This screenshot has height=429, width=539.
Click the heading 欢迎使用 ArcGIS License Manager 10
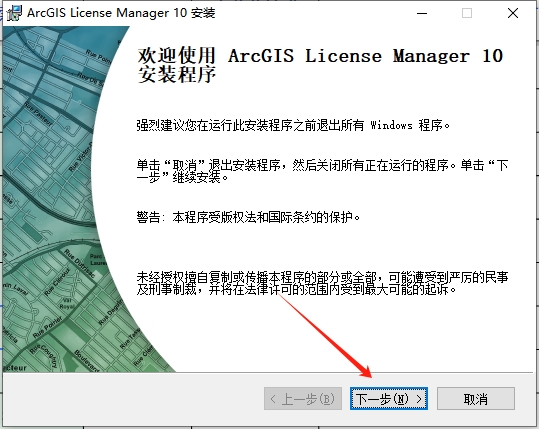coord(320,65)
